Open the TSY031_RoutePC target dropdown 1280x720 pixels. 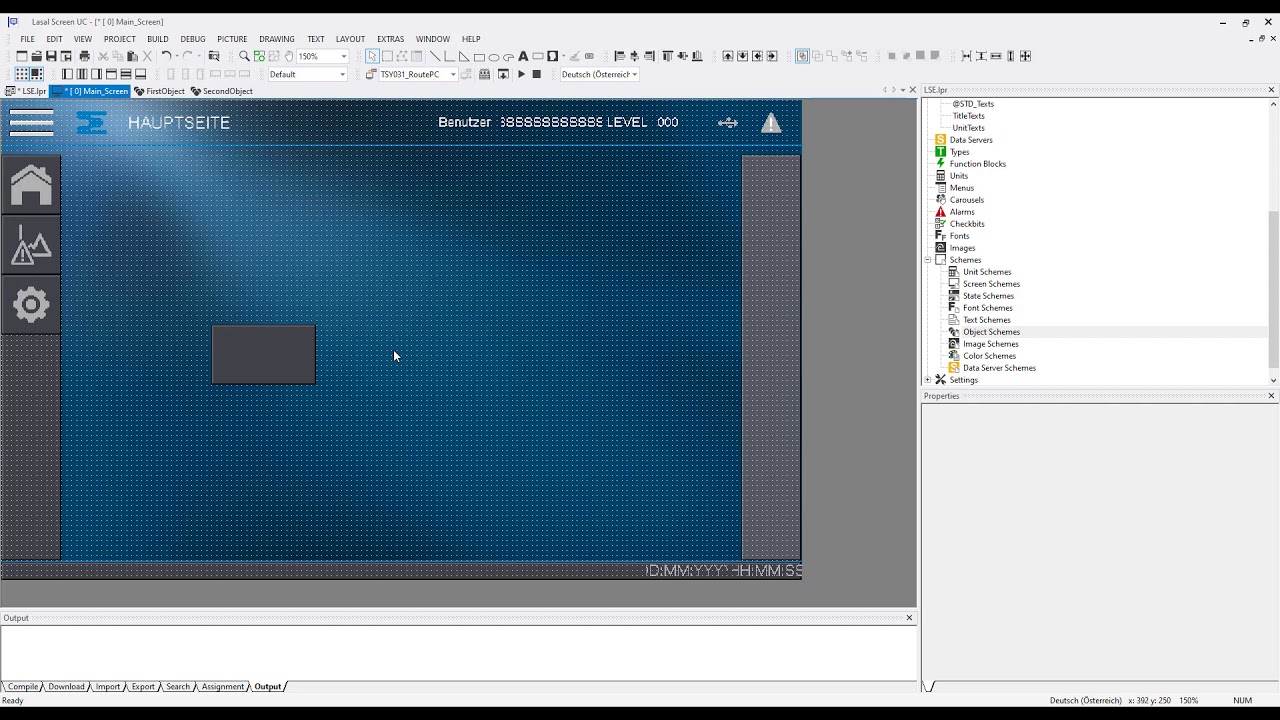452,74
